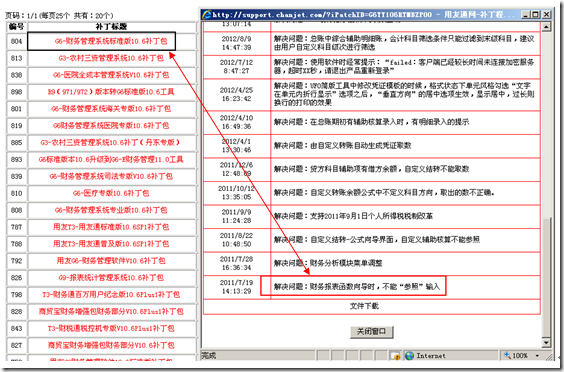
Task: Open patch link G6-财务管理系统标准版10.6补丁包
Action: tap(111, 41)
